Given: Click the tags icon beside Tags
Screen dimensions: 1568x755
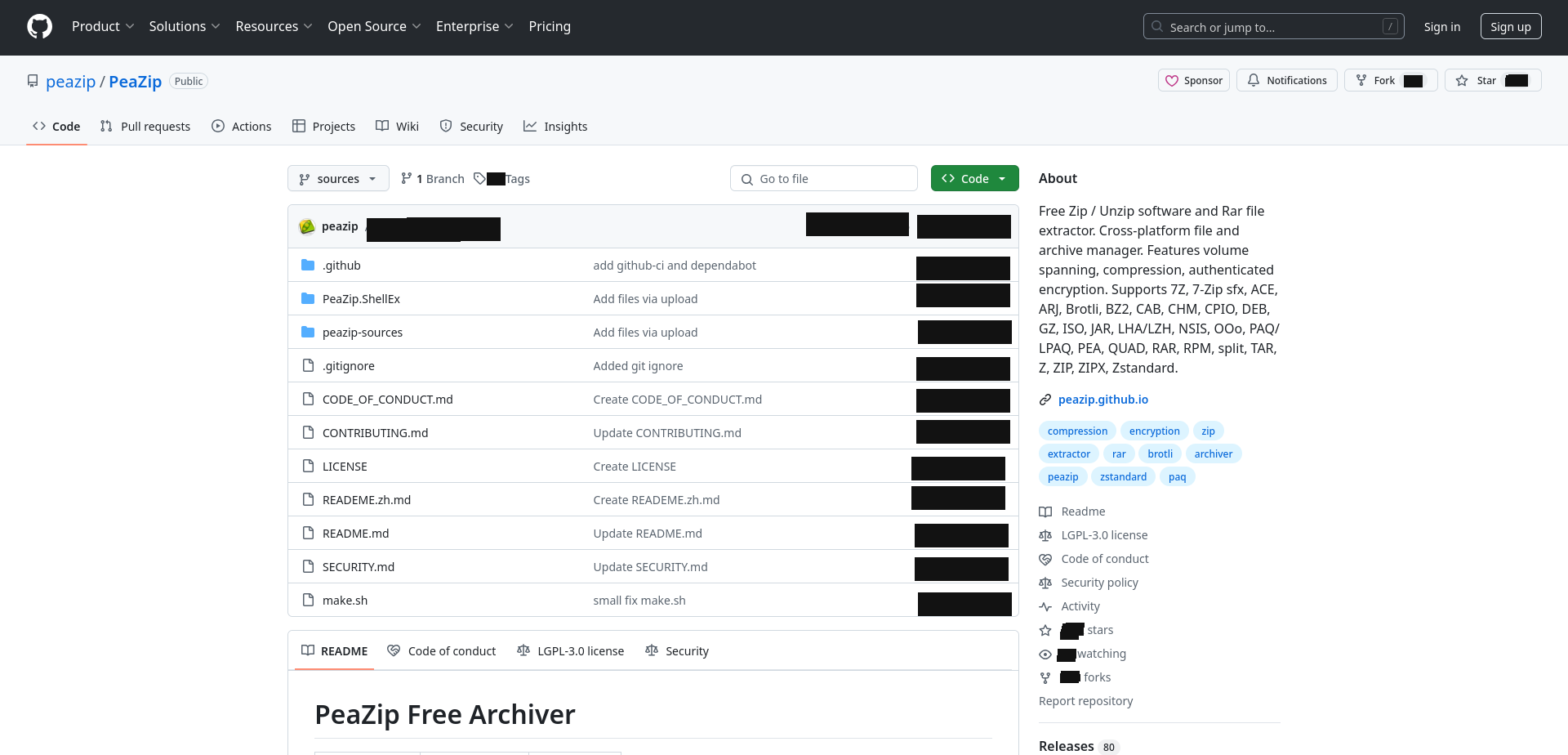Looking at the screenshot, I should tap(479, 179).
